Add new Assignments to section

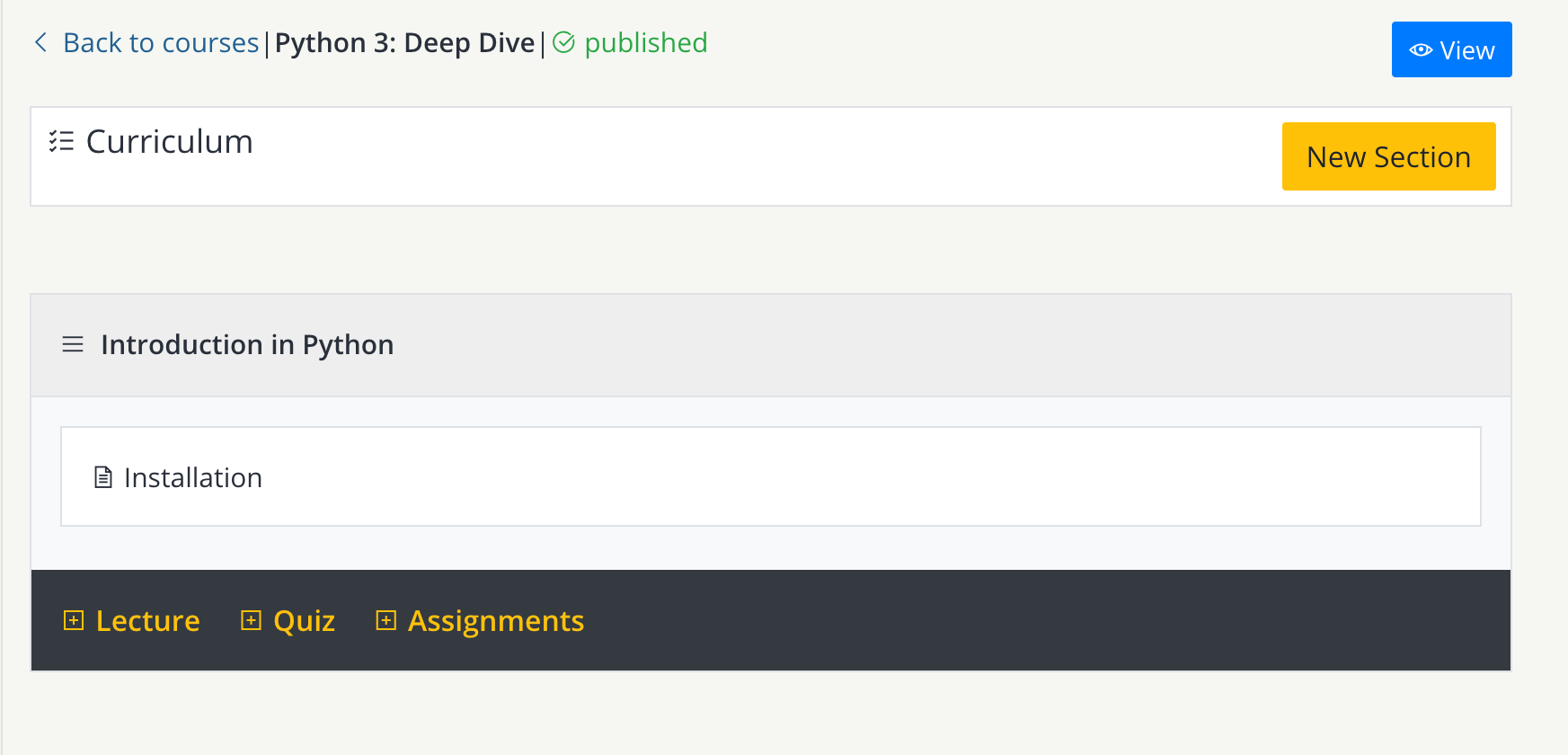coord(495,621)
